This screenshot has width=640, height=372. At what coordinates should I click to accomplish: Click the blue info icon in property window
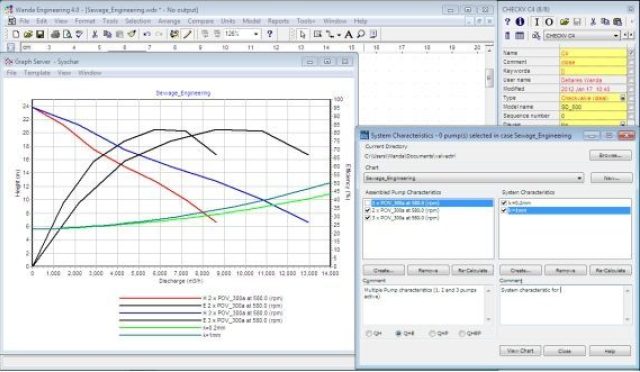pyautogui.click(x=520, y=22)
